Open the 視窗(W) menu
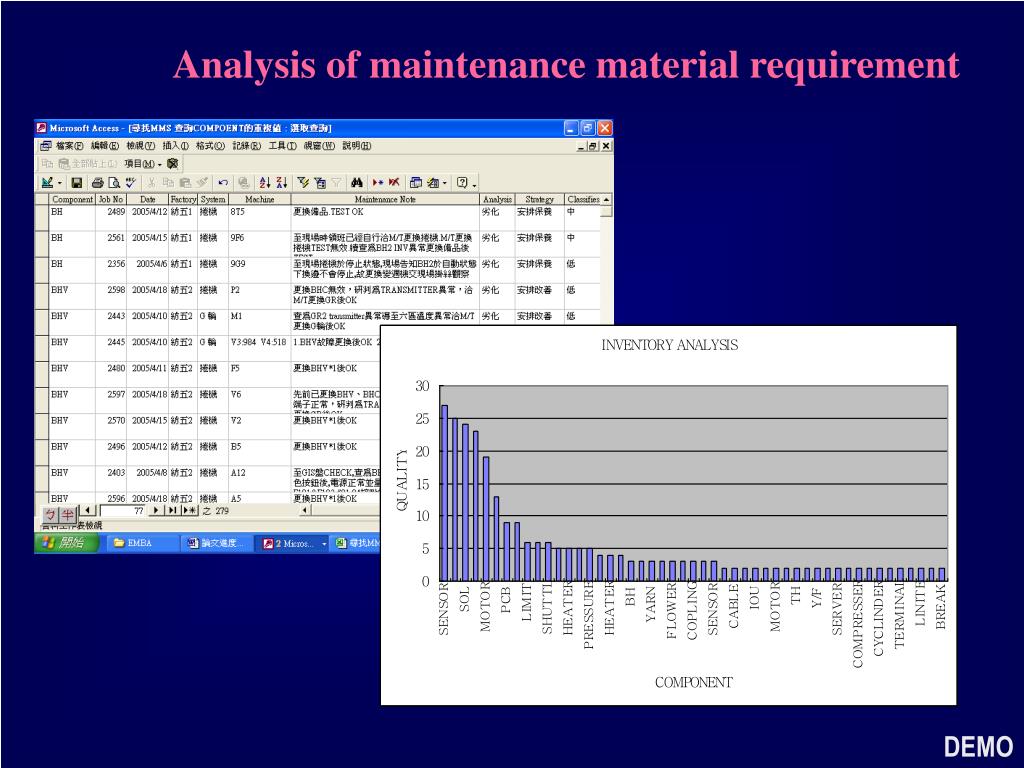Viewport: 1024px width, 768px height. (319, 146)
